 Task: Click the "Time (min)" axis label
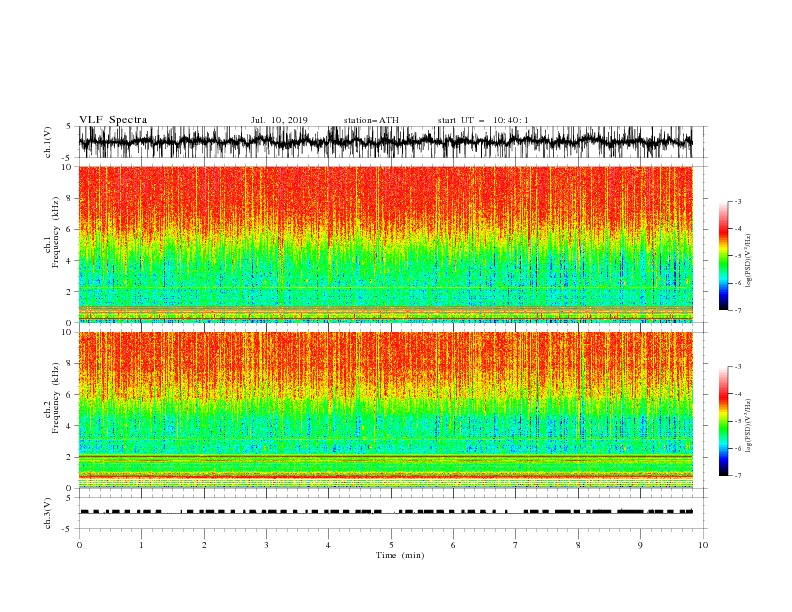(x=400, y=555)
